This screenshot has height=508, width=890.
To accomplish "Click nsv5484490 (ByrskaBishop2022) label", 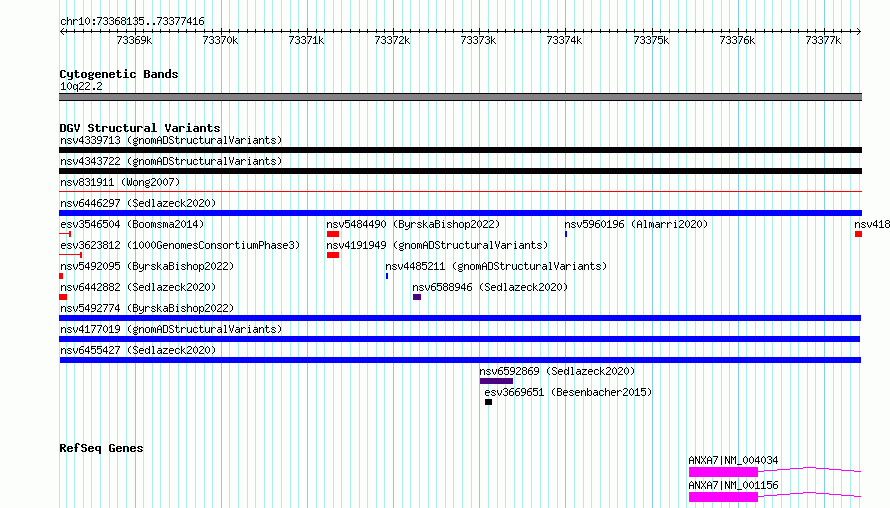I will 413,224.
